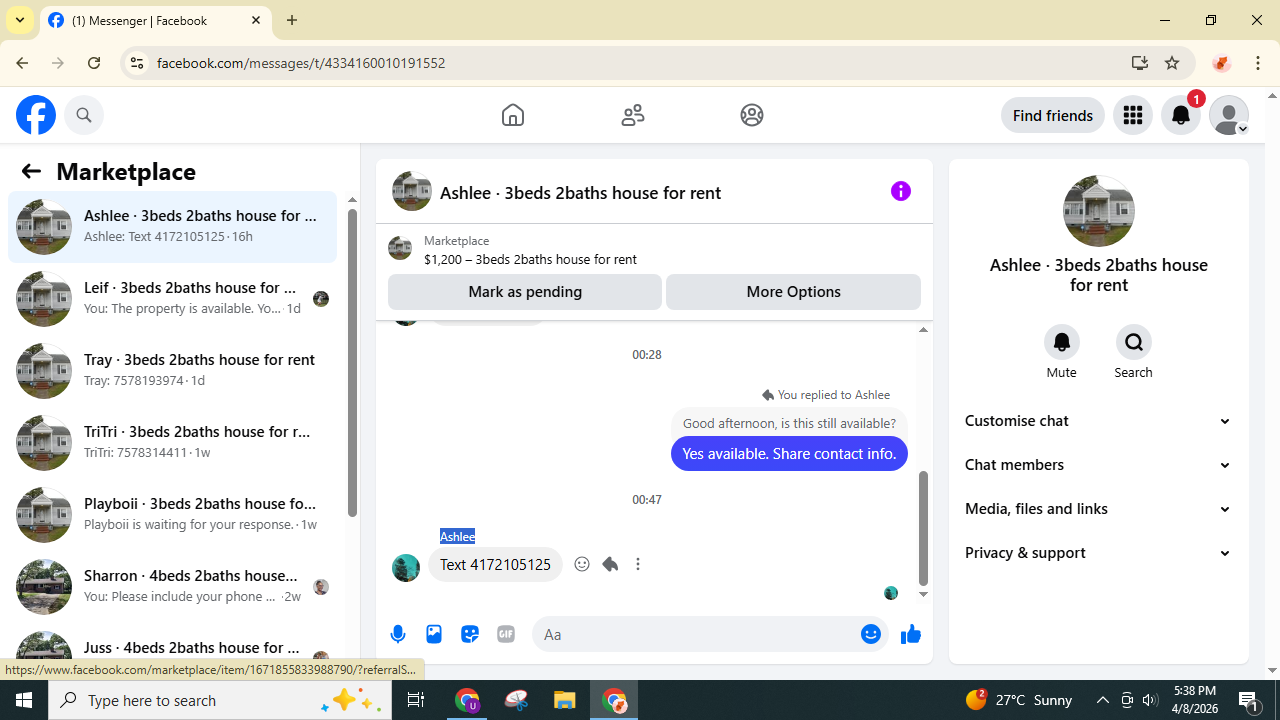
Task: Click Find friends button
Action: [x=1052, y=115]
